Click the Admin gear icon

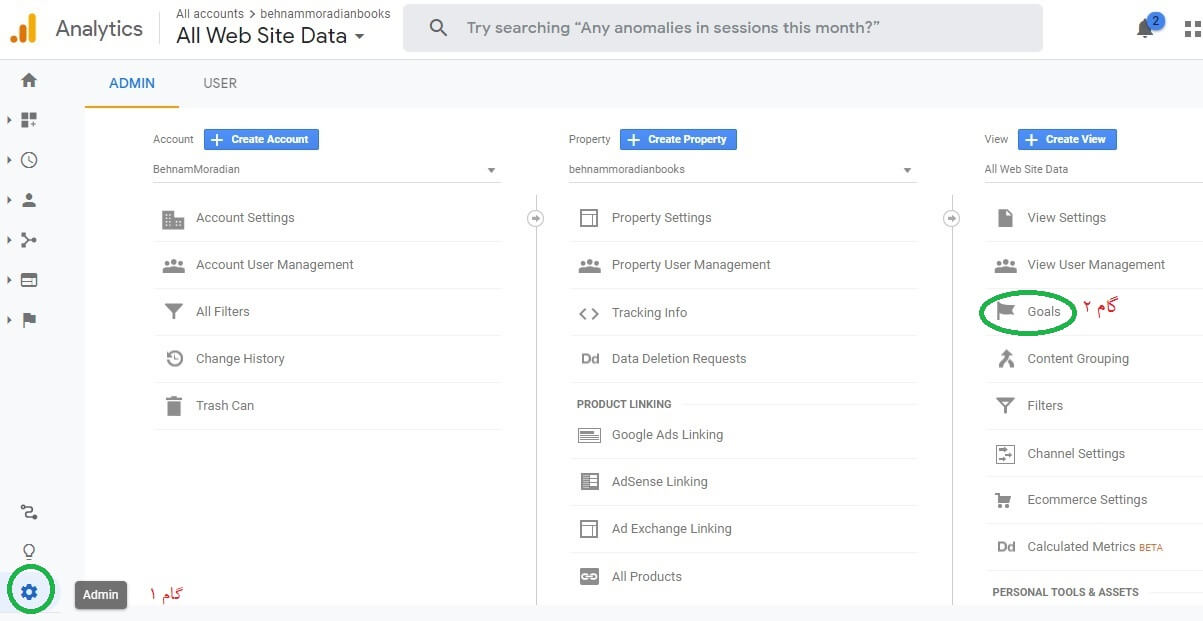coord(29,592)
